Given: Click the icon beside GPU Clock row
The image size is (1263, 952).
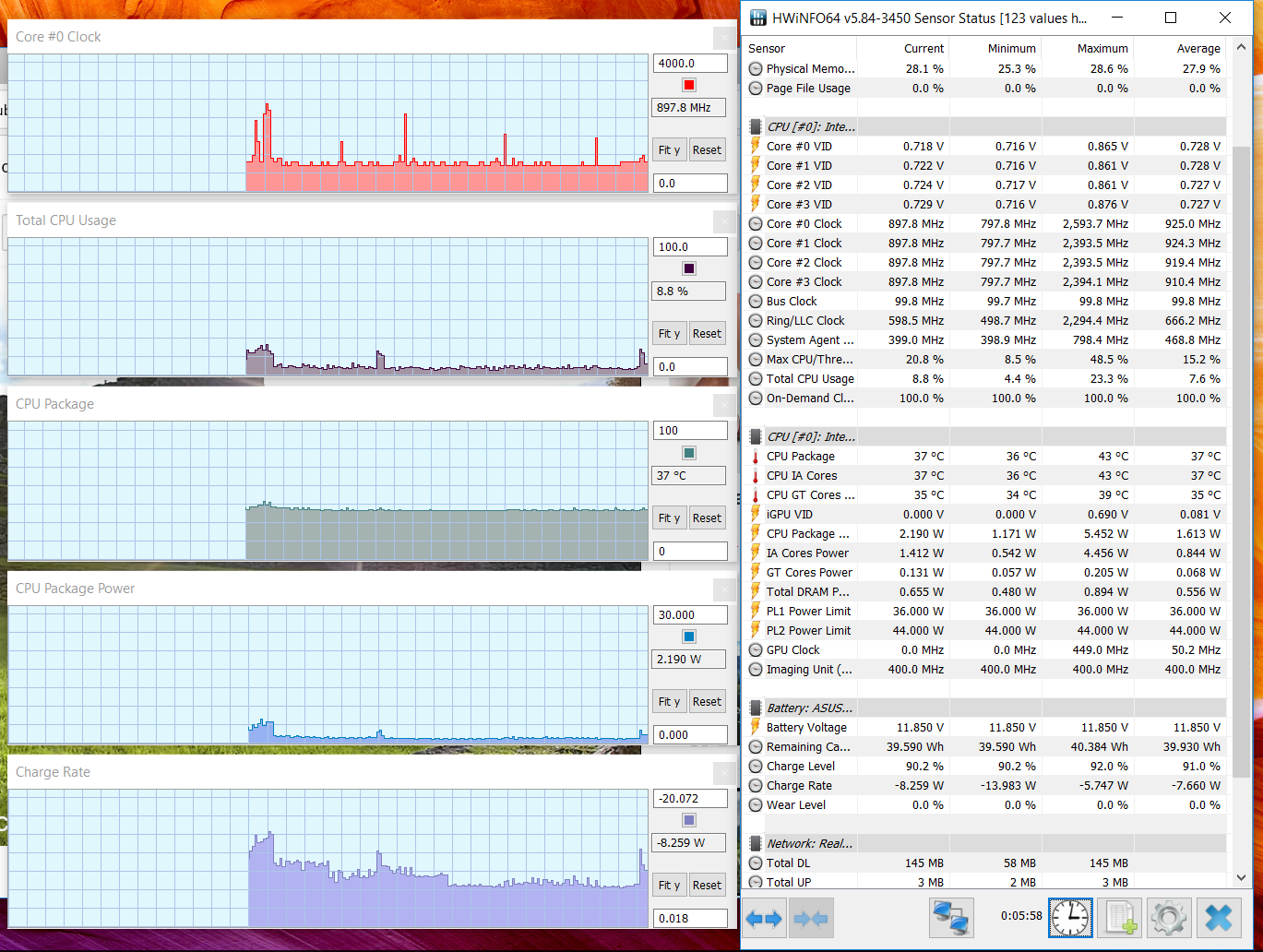Looking at the screenshot, I should tap(756, 649).
